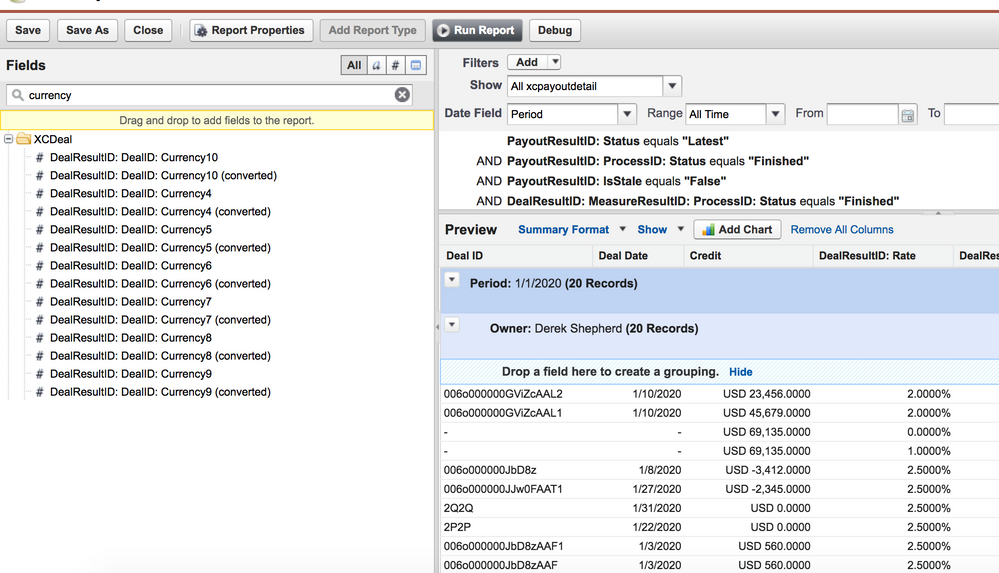This screenshot has height=573, width=999.
Task: Close the report builder
Action: [x=148, y=30]
